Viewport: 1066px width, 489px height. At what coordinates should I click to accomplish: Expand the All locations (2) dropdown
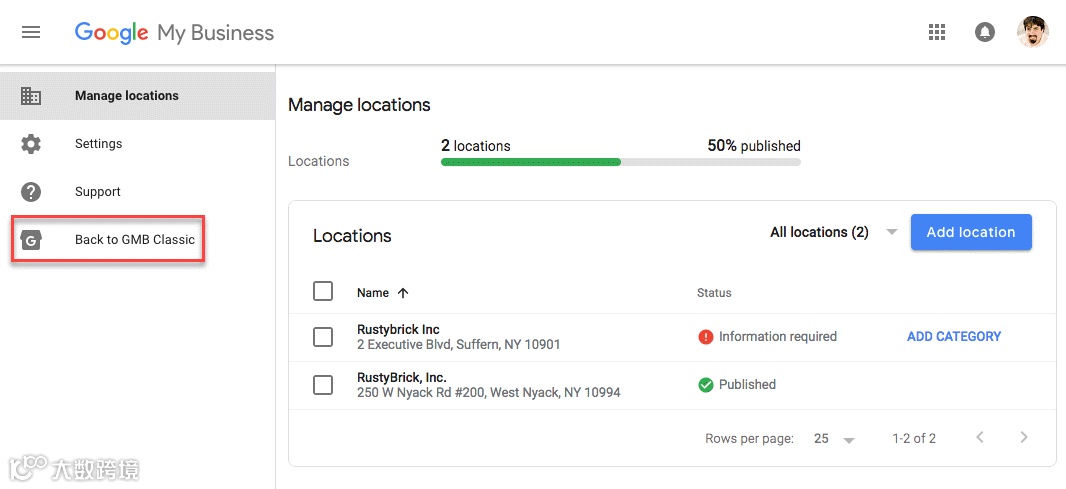coord(833,233)
